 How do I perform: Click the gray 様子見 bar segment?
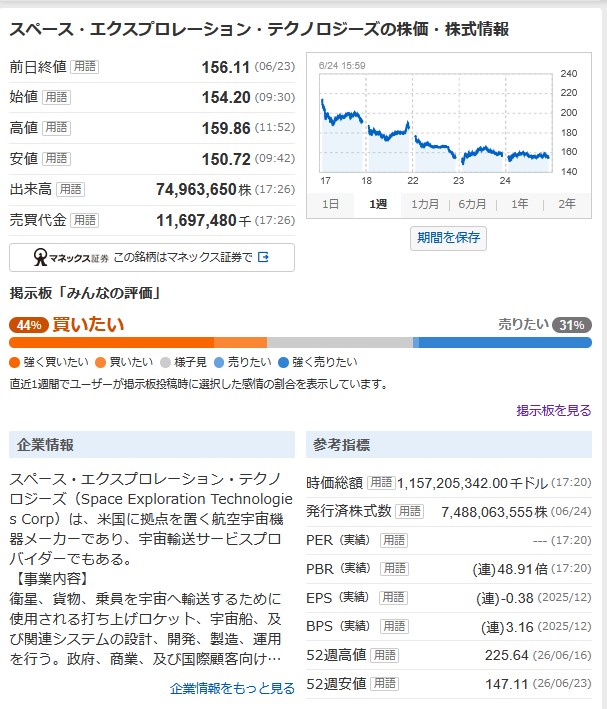click(x=340, y=343)
